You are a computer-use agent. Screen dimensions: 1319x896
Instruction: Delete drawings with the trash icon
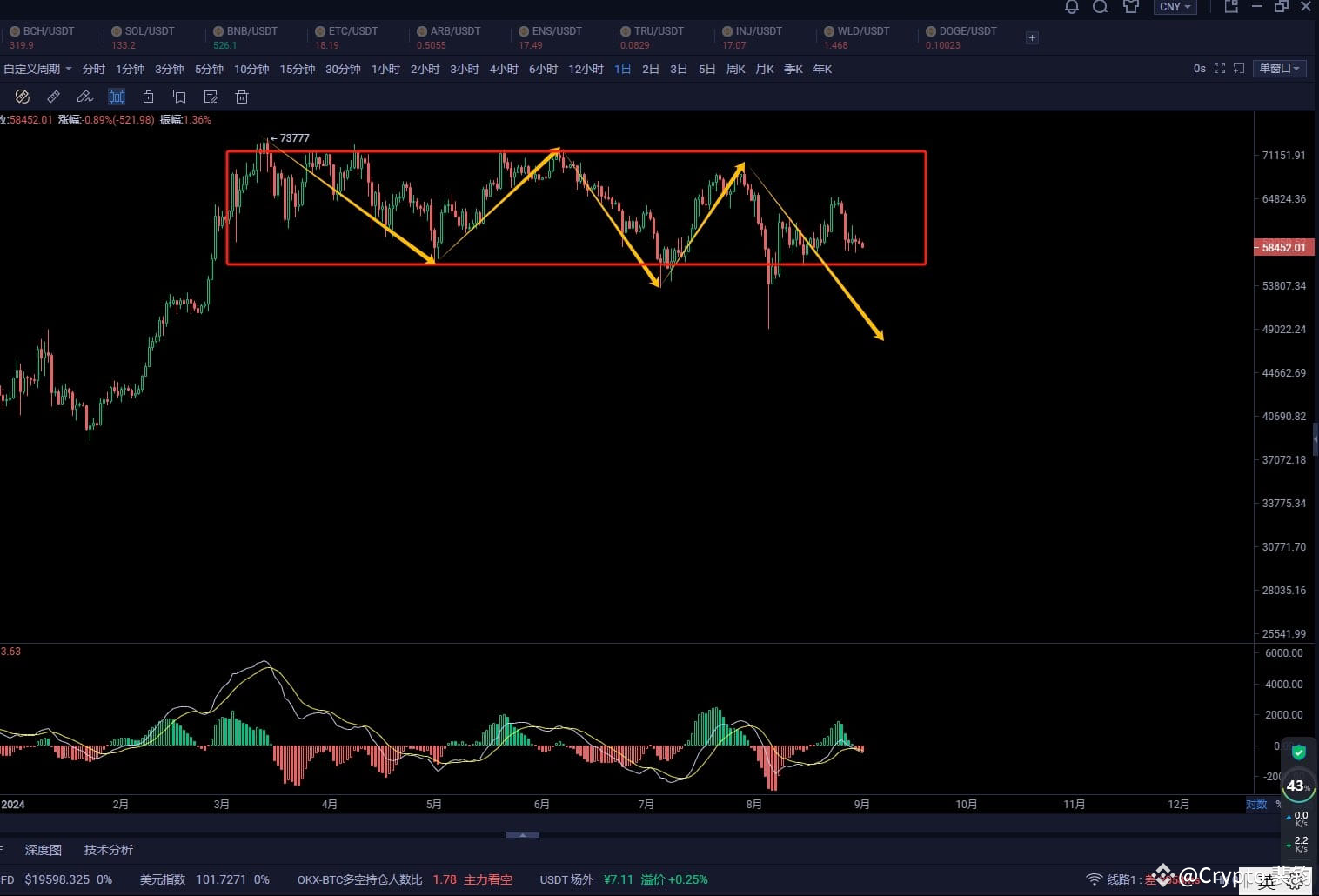click(242, 97)
